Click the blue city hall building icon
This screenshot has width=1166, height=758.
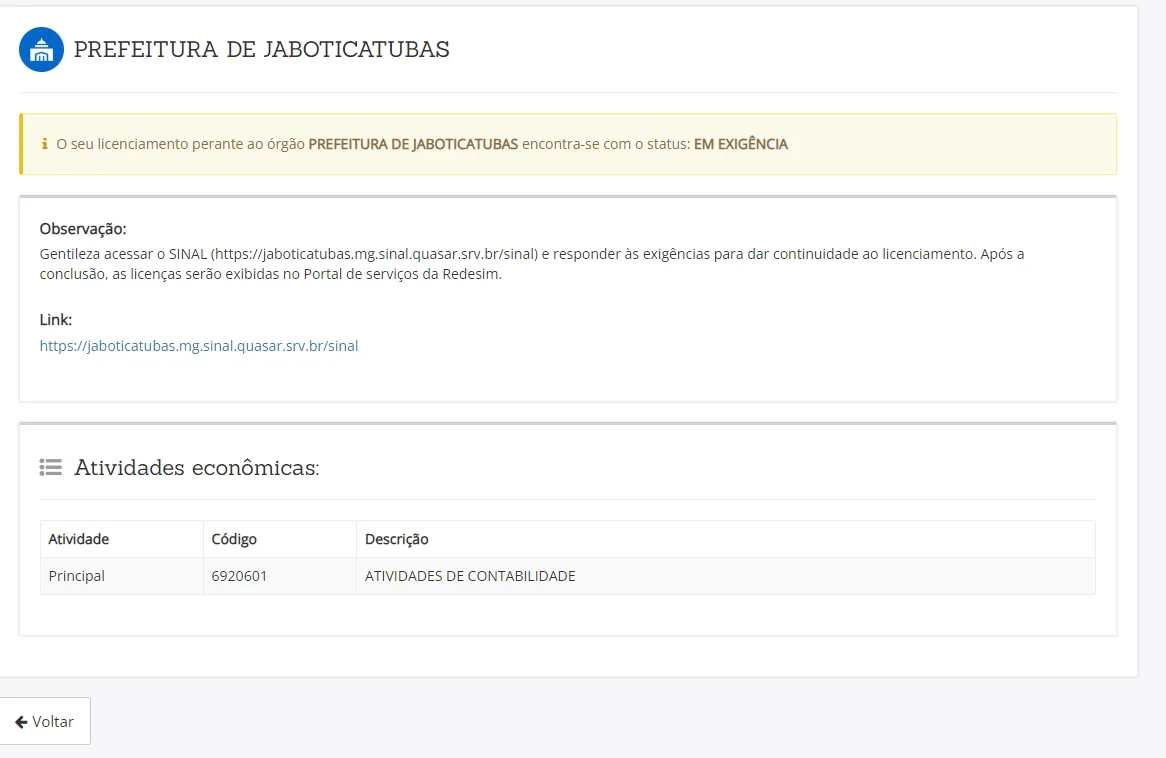pyautogui.click(x=42, y=50)
